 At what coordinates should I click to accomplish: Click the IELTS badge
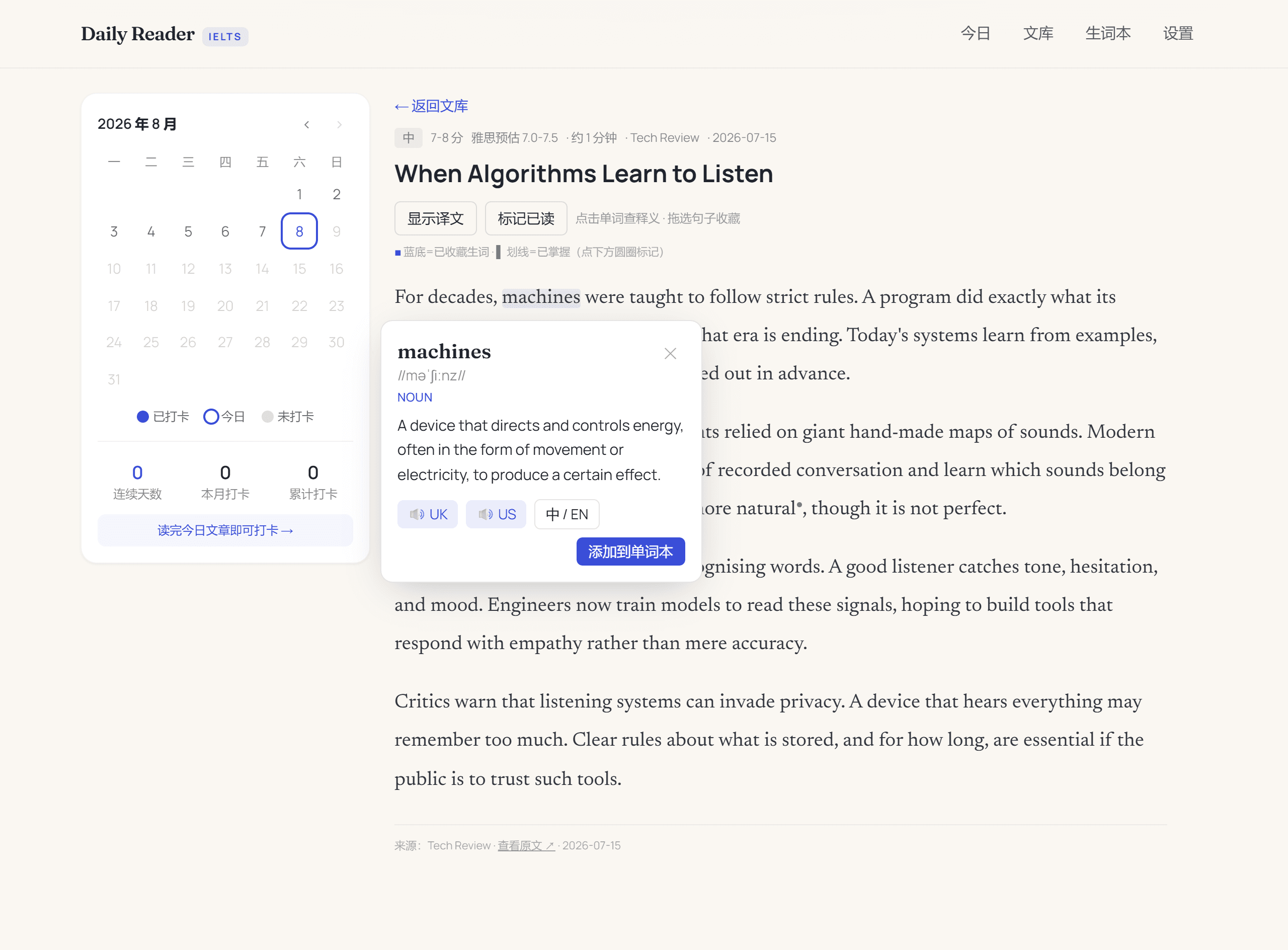[x=225, y=37]
